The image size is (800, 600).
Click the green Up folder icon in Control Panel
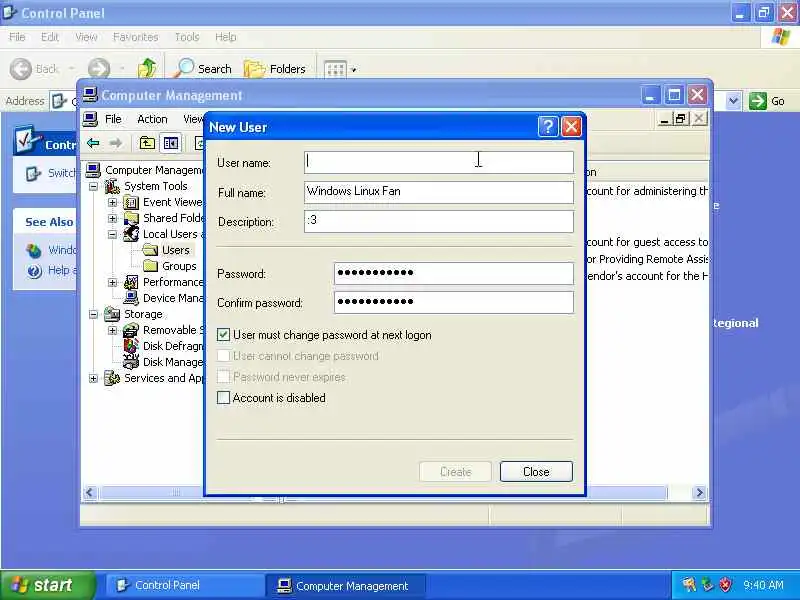tap(147, 68)
